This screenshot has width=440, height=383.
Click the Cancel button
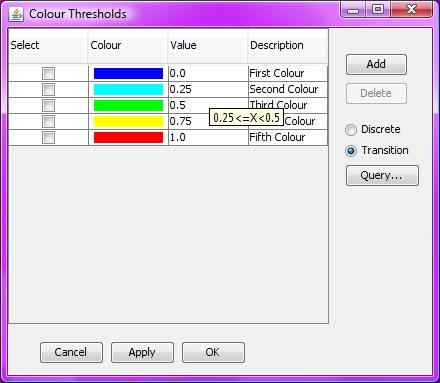[x=71, y=352]
